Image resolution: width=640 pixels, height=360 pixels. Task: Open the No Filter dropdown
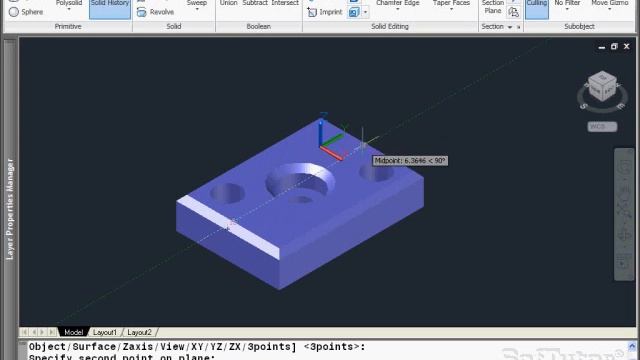pos(567,9)
